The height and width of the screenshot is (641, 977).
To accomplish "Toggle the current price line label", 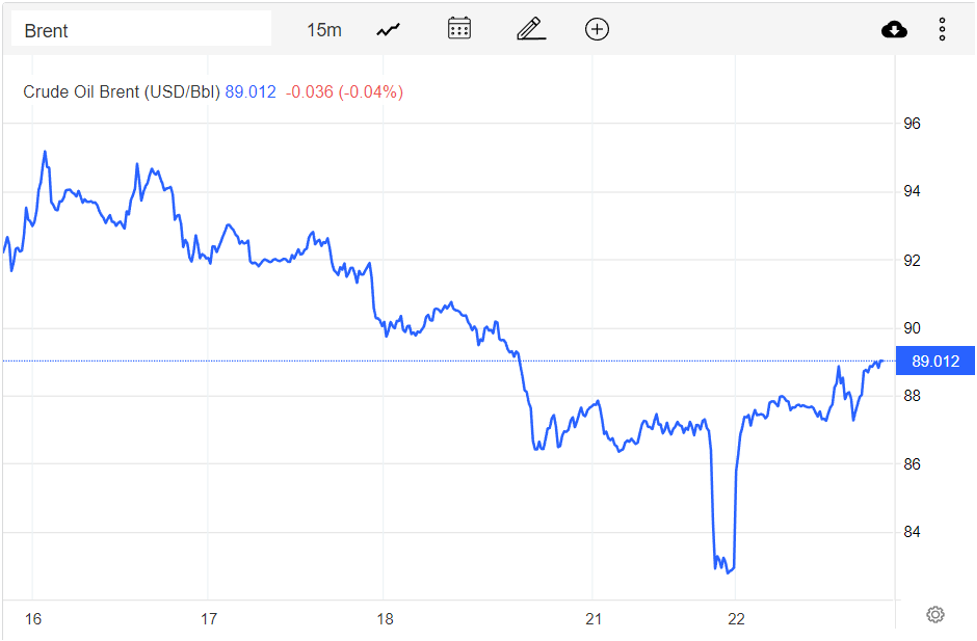I will click(x=935, y=361).
